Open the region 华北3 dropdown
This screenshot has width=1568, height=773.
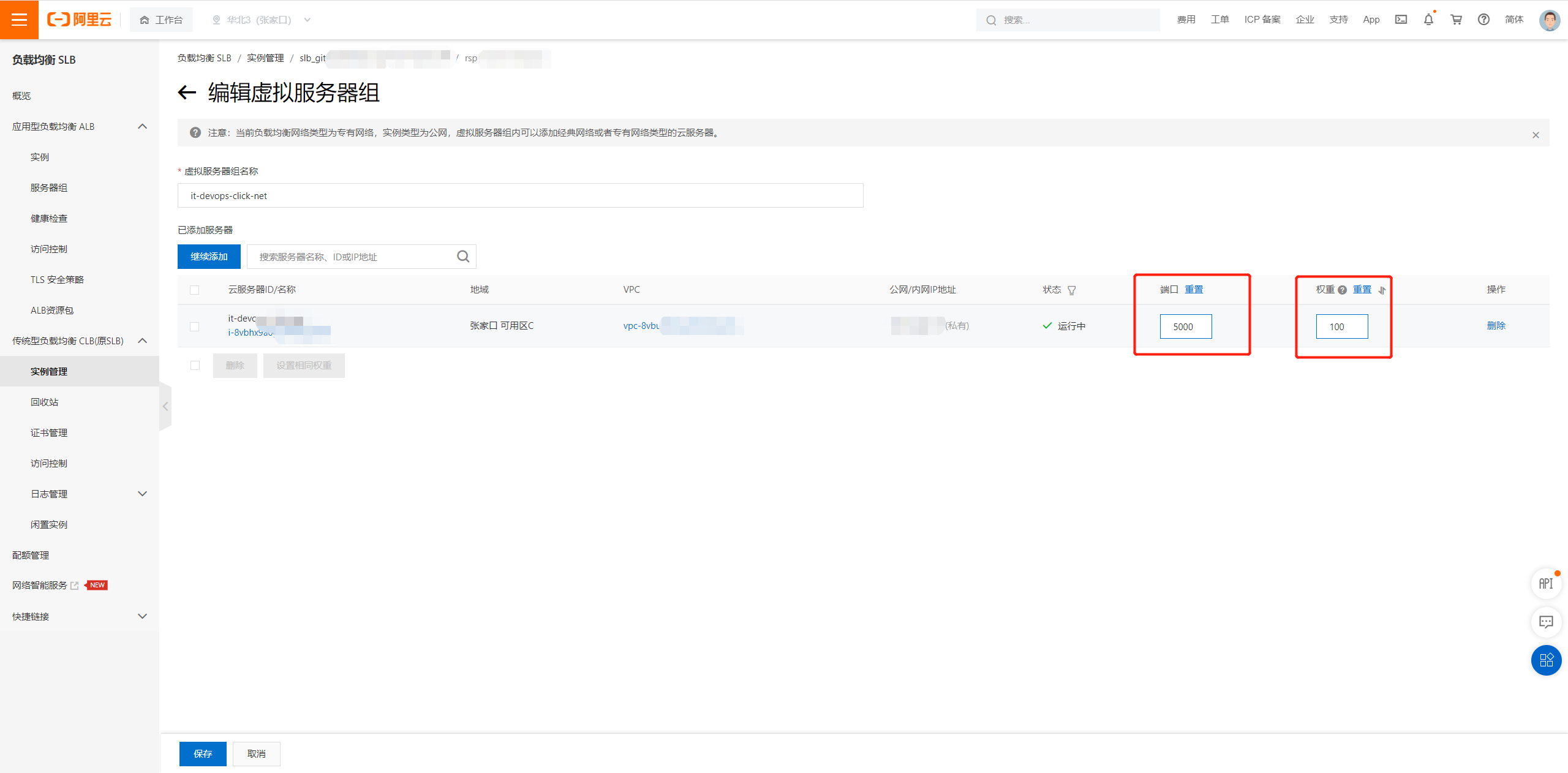pos(262,20)
